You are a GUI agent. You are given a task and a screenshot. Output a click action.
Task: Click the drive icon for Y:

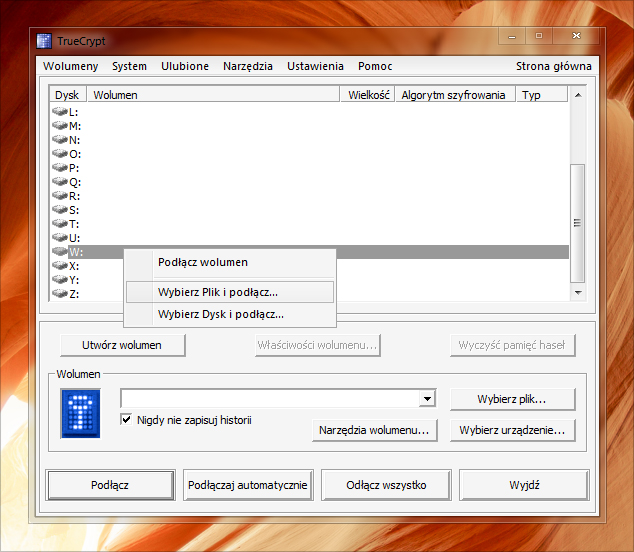(60, 279)
